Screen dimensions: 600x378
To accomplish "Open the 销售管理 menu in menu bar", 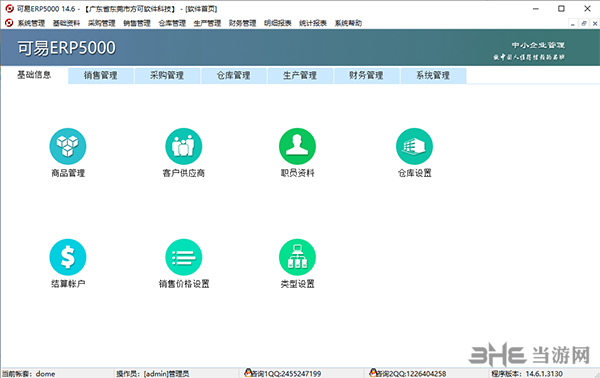I will coord(137,23).
